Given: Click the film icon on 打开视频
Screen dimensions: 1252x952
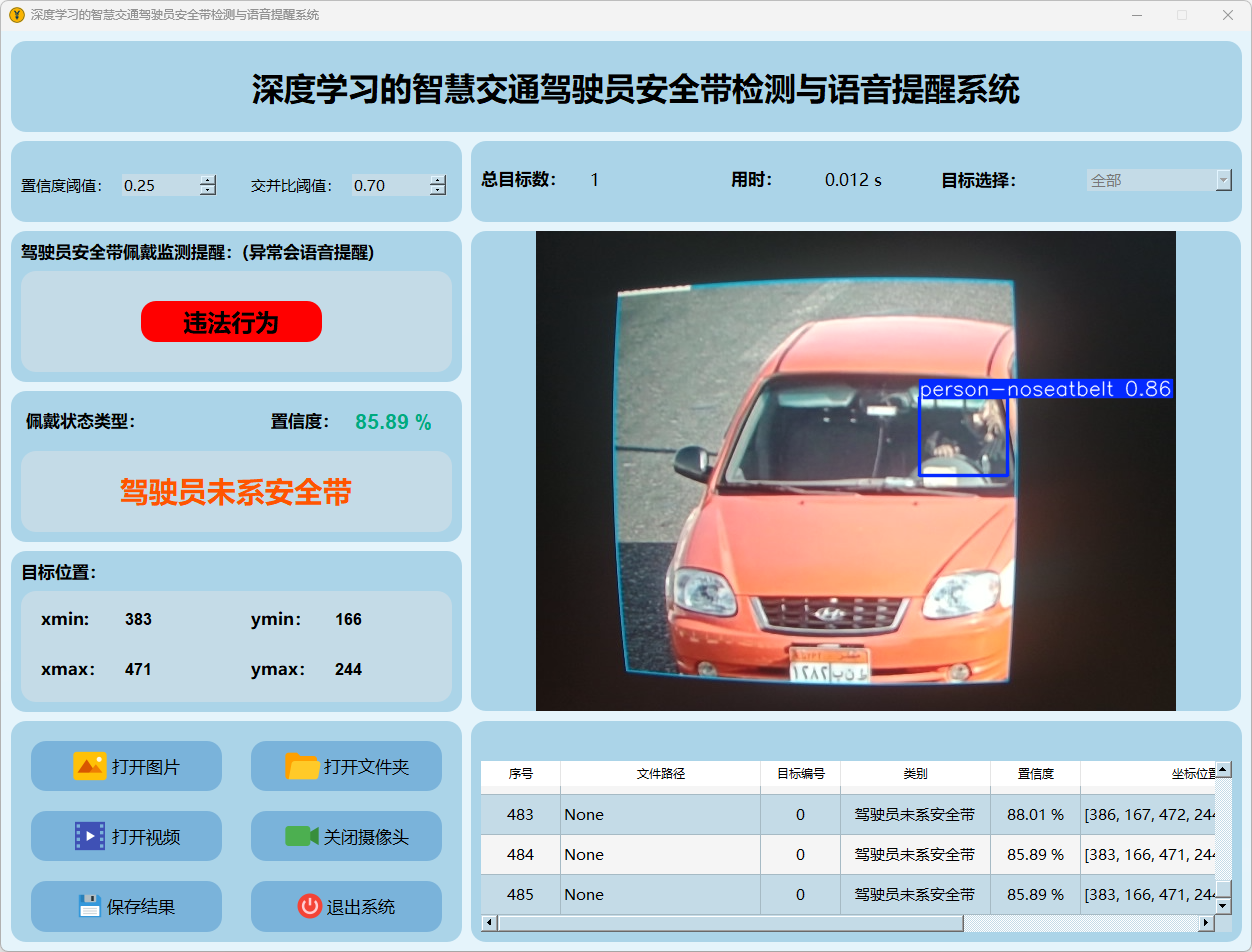Looking at the screenshot, I should (89, 836).
